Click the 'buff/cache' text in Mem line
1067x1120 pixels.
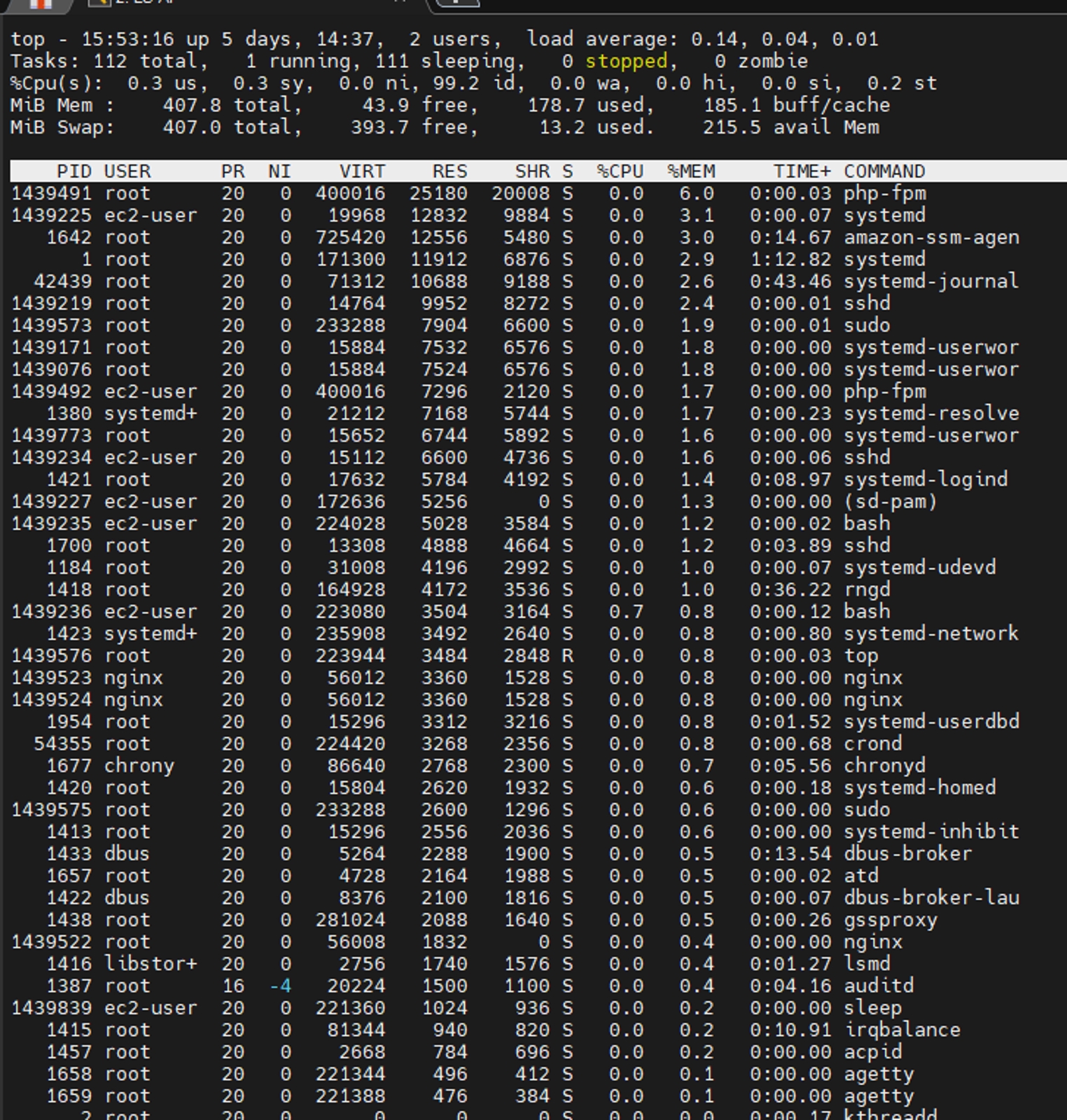pyautogui.click(x=831, y=106)
